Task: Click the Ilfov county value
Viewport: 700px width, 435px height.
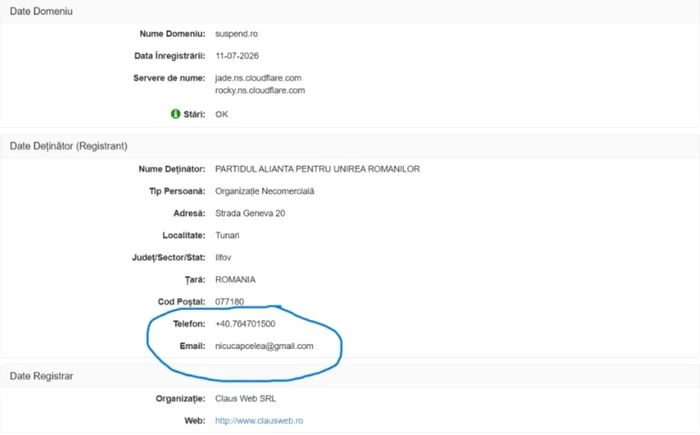Action: 223,258
